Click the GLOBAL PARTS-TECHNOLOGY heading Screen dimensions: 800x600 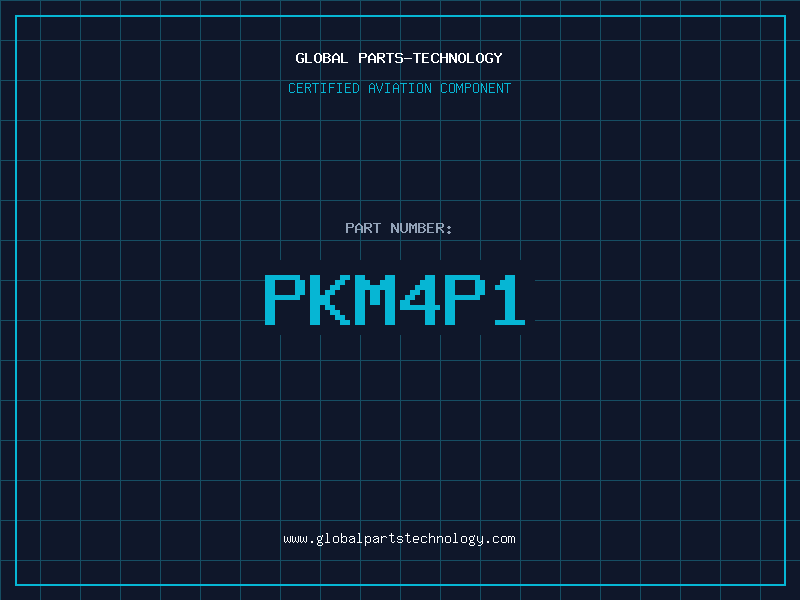pyautogui.click(x=399, y=58)
